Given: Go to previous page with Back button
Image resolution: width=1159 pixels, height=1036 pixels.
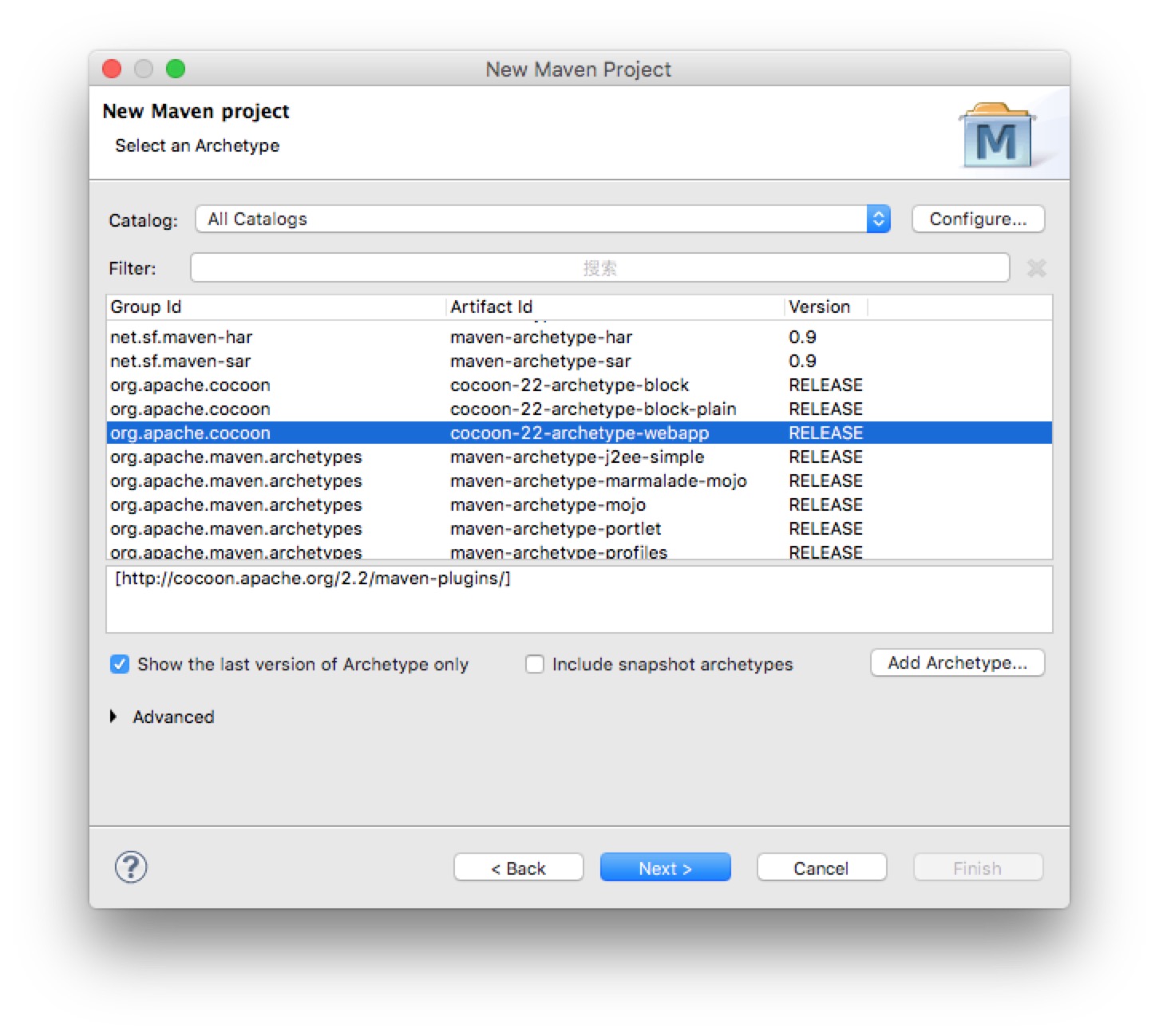Looking at the screenshot, I should (x=518, y=868).
